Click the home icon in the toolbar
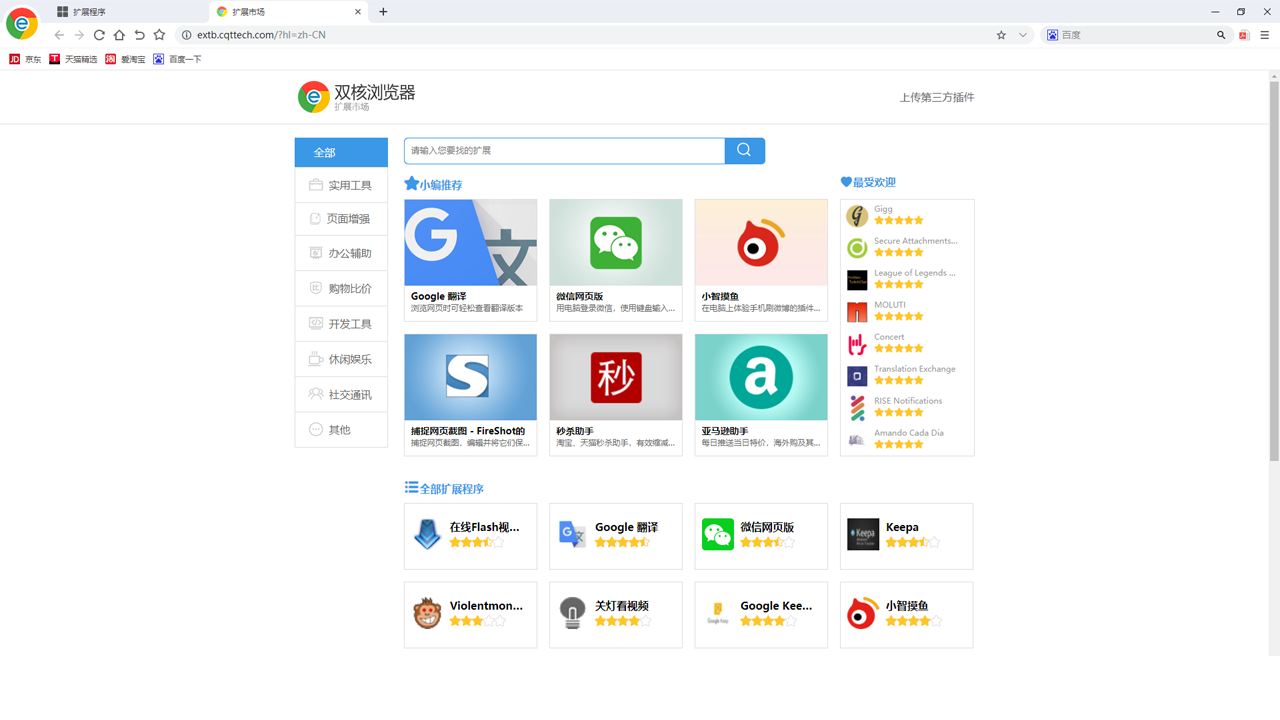Image resolution: width=1280 pixels, height=720 pixels. (x=118, y=34)
